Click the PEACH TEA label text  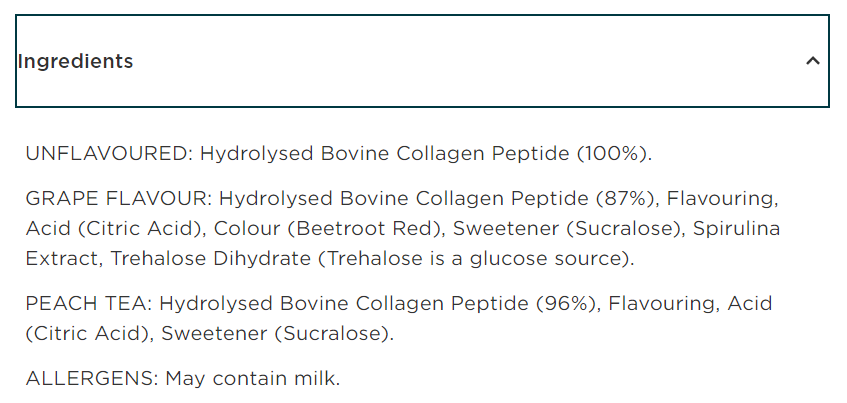(x=89, y=302)
